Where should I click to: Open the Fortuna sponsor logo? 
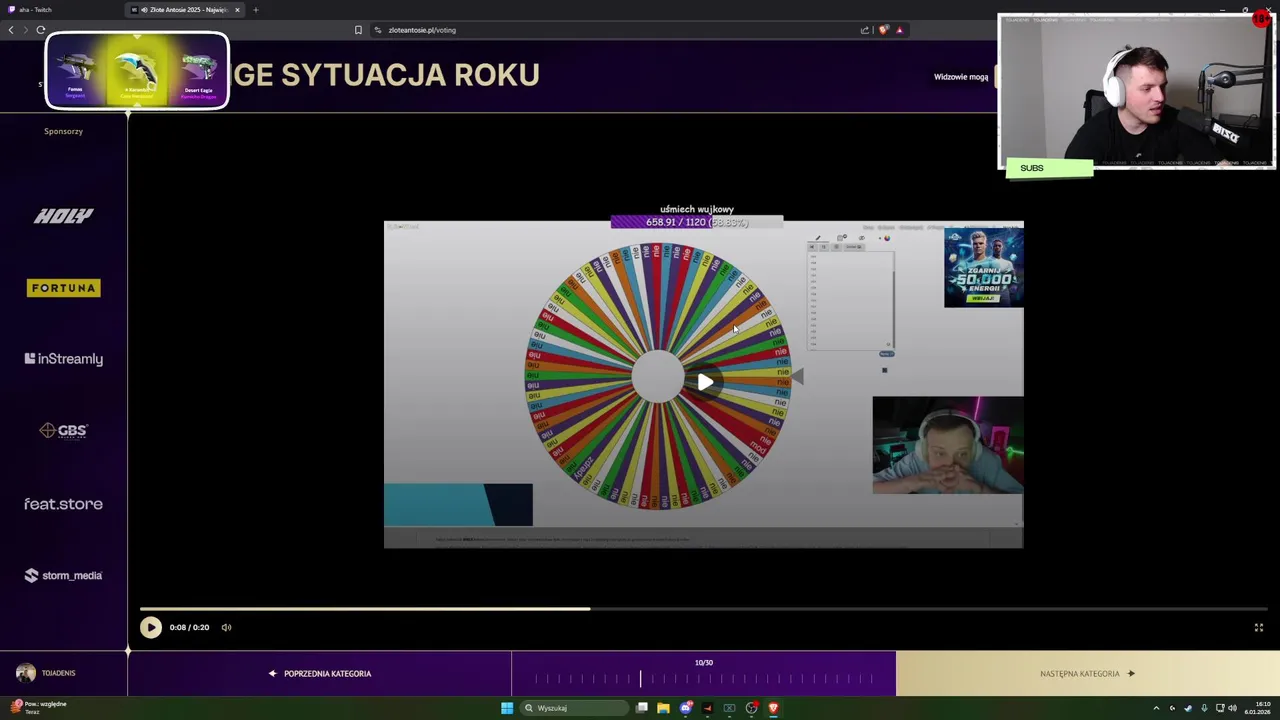(64, 288)
